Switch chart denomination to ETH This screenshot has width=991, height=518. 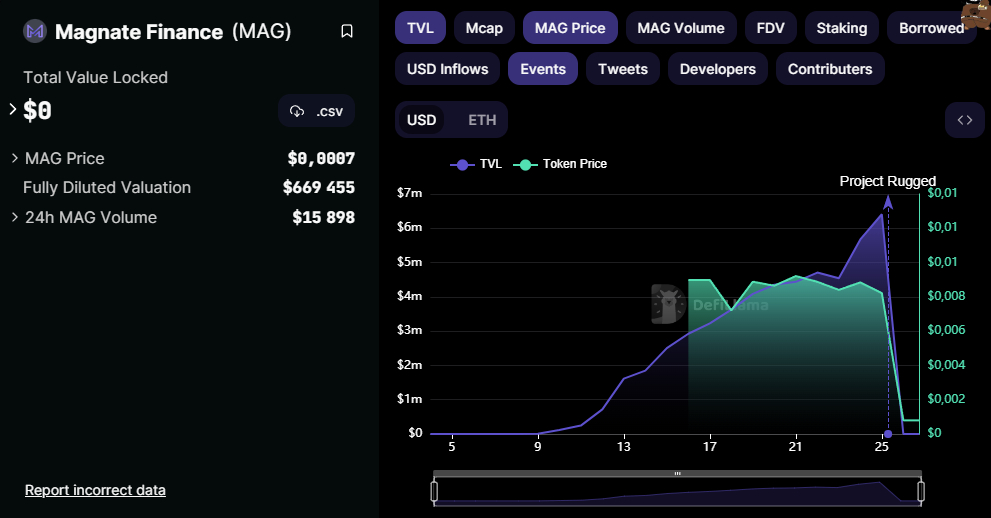point(482,119)
